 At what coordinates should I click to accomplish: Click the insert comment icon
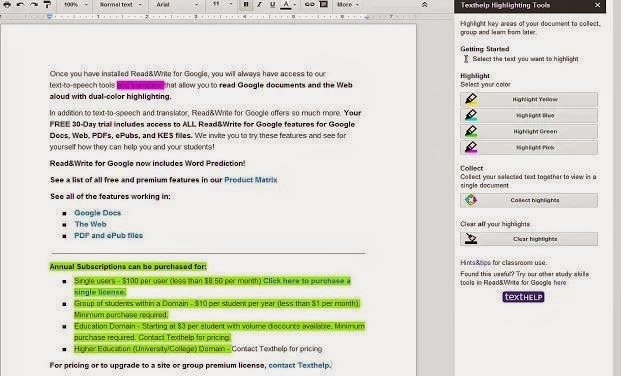click(324, 4)
